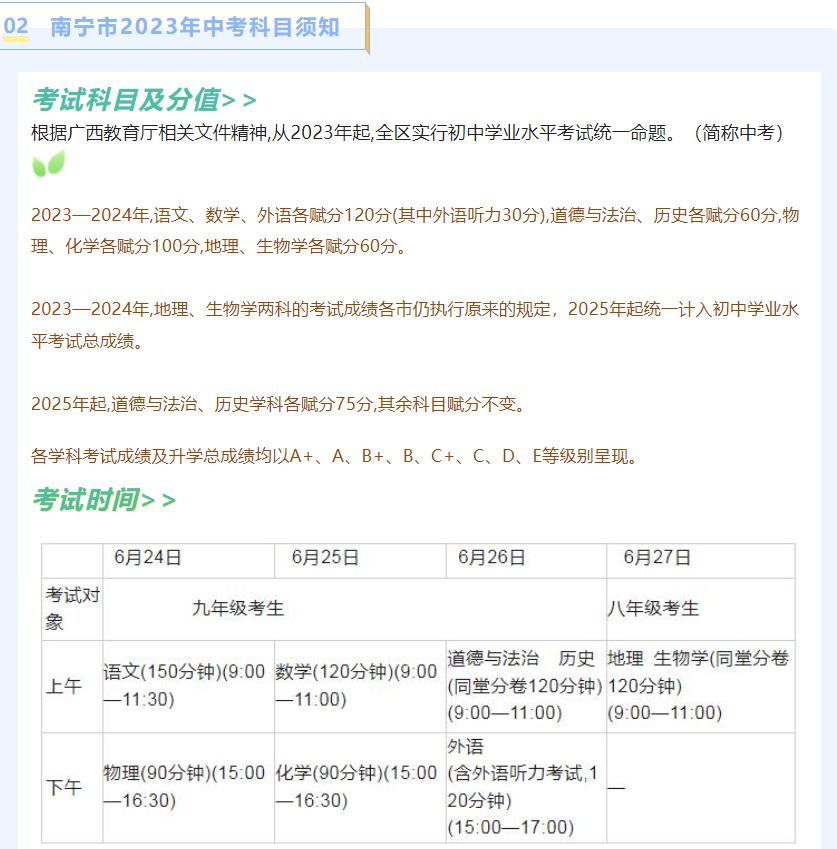Screen dimensions: 837x849
Task: Click the cell '九年级考生'
Action: point(355,609)
